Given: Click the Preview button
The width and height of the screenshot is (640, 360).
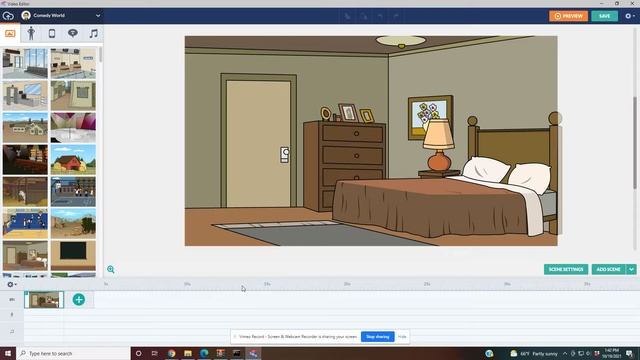Looking at the screenshot, I should click(569, 16).
